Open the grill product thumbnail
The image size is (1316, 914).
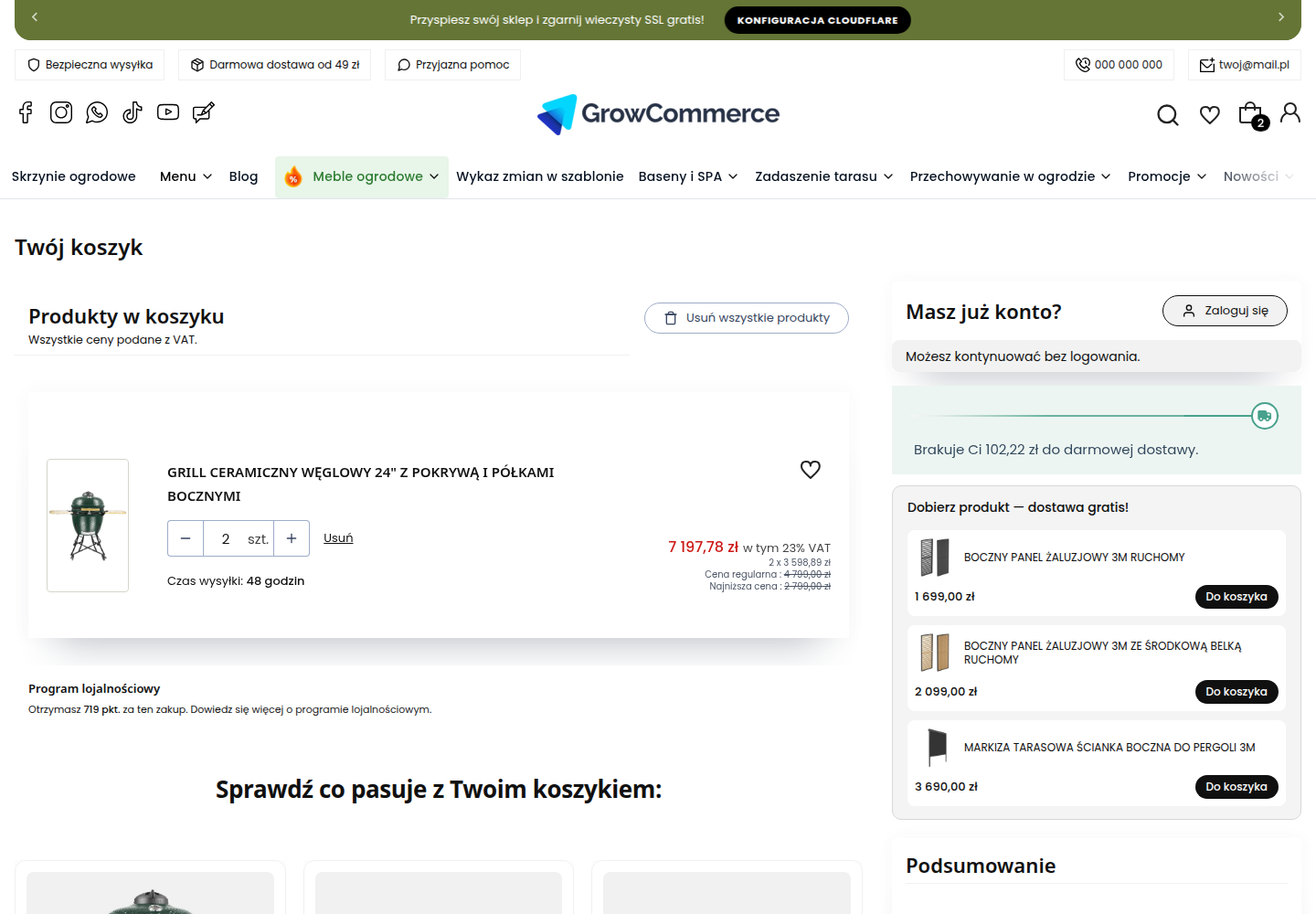88,526
